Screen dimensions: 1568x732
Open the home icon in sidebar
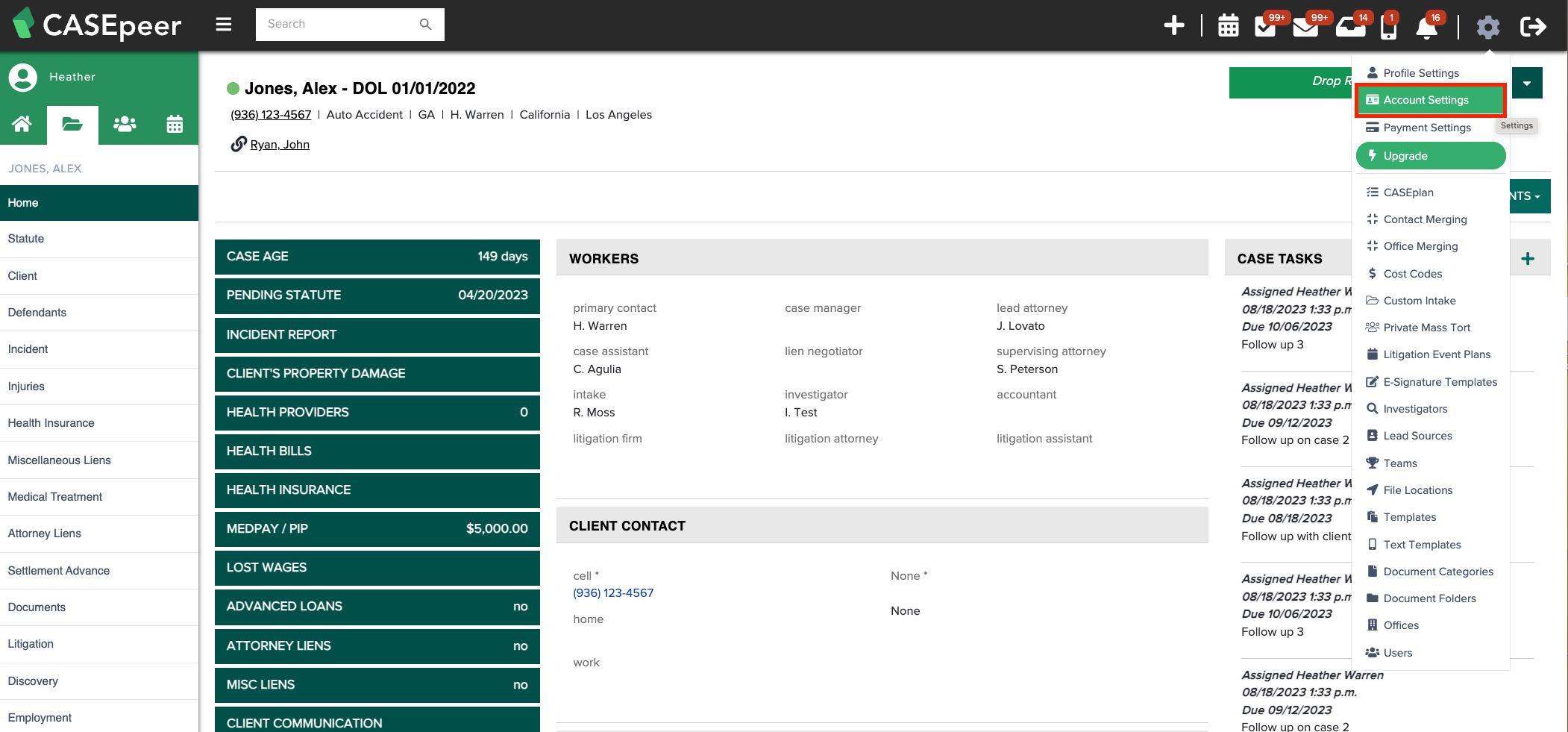point(22,125)
